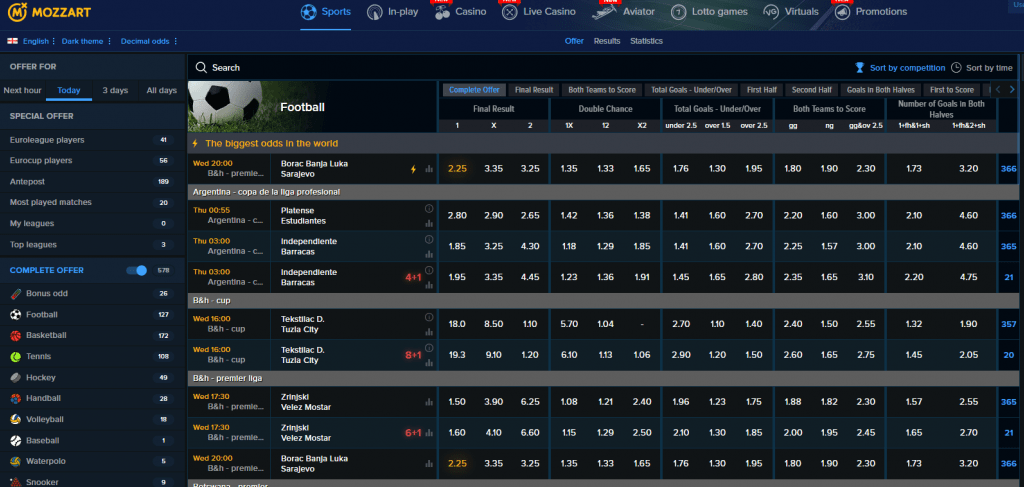Open info icon for Tekstilac D. 8+1 row

coord(429,348)
